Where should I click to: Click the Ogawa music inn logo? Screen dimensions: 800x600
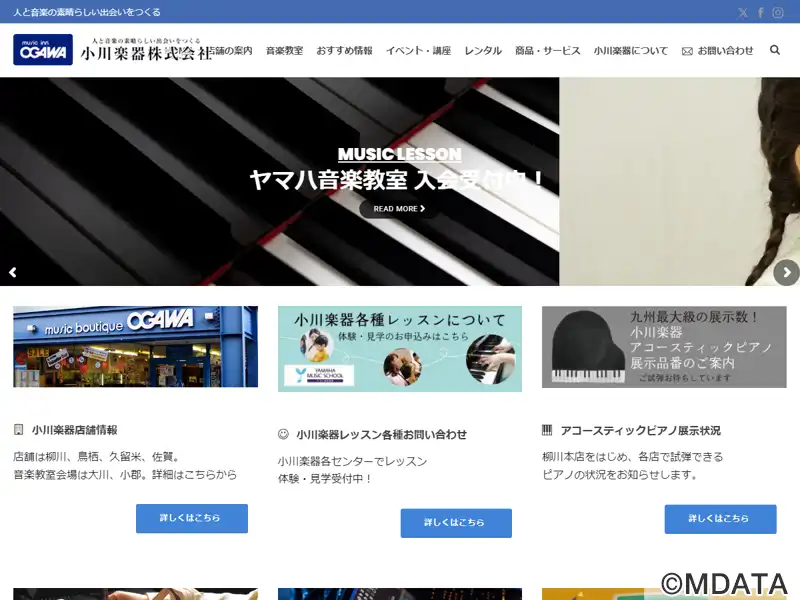click(x=43, y=49)
